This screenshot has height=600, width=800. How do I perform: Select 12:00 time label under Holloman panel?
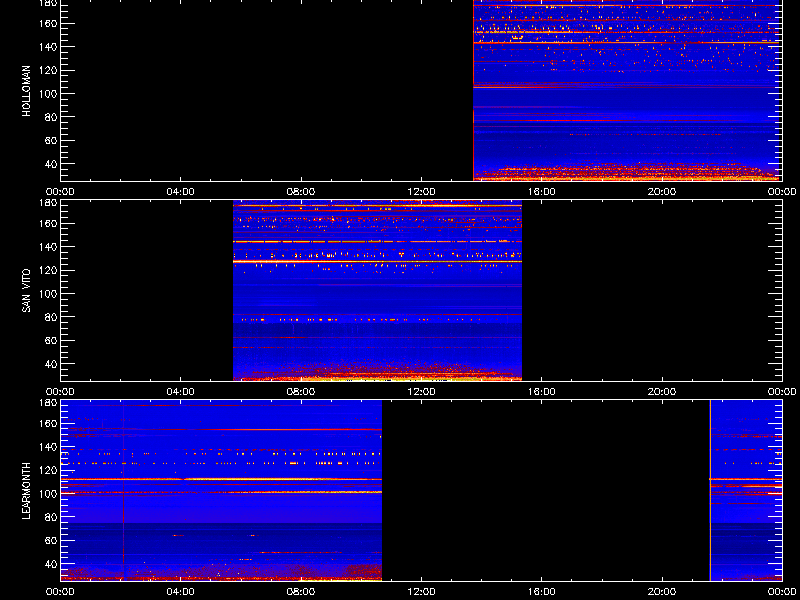pos(421,192)
